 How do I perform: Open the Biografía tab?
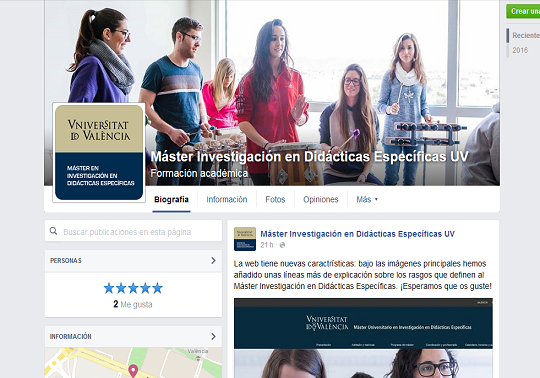coord(171,200)
